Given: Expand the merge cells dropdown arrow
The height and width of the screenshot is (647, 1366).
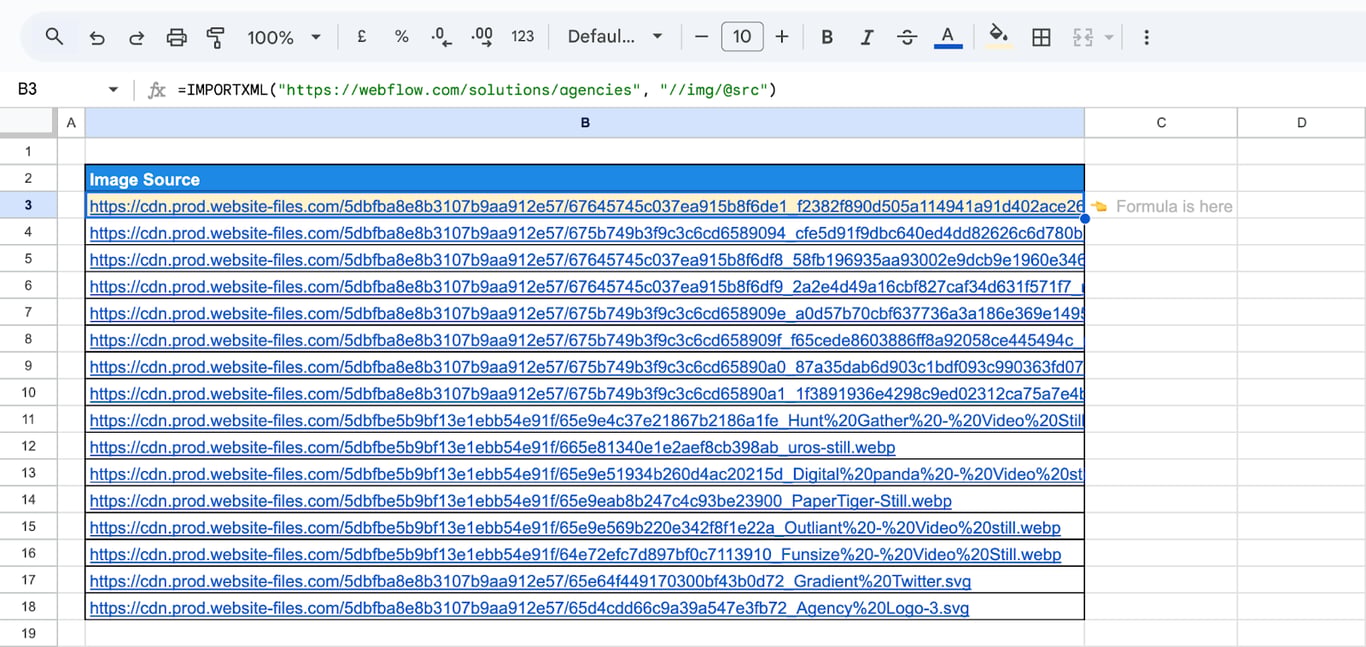Looking at the screenshot, I should coord(1109,37).
